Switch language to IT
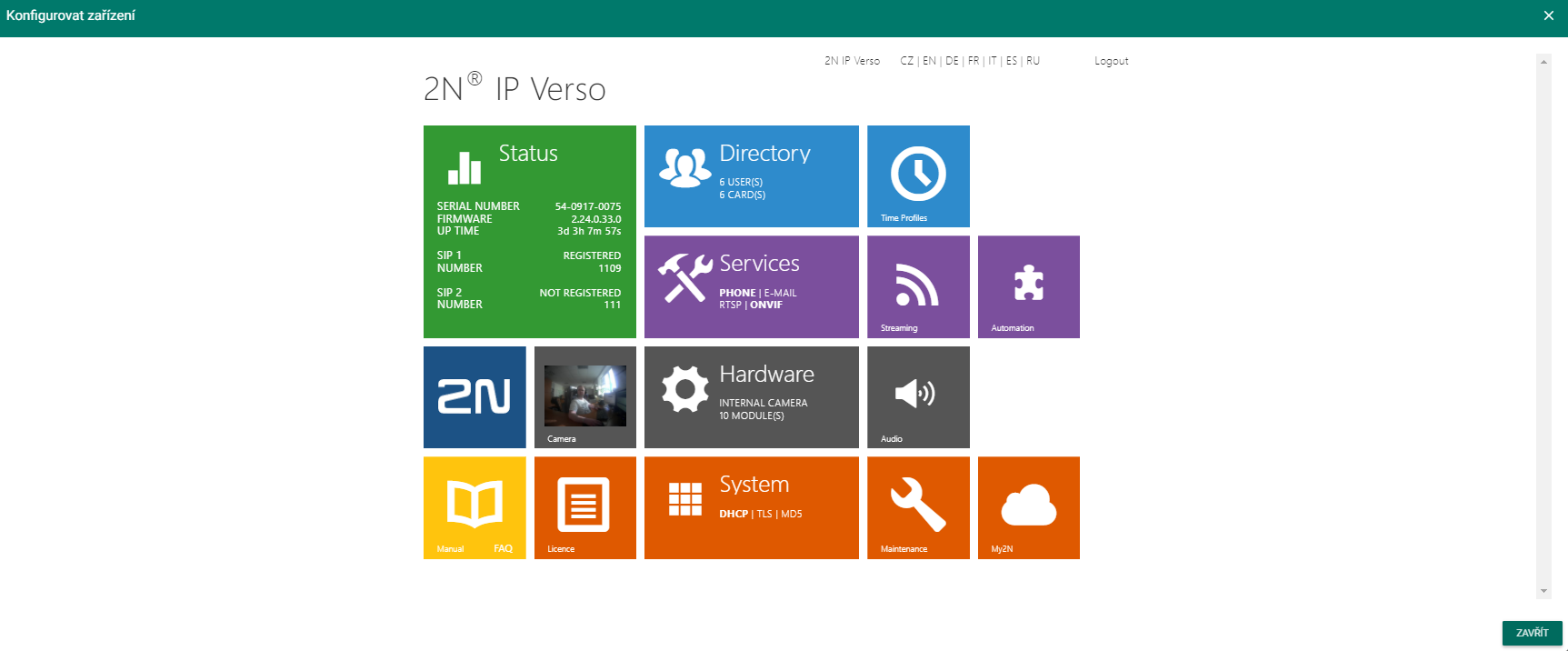1568x651 pixels. coord(993,61)
